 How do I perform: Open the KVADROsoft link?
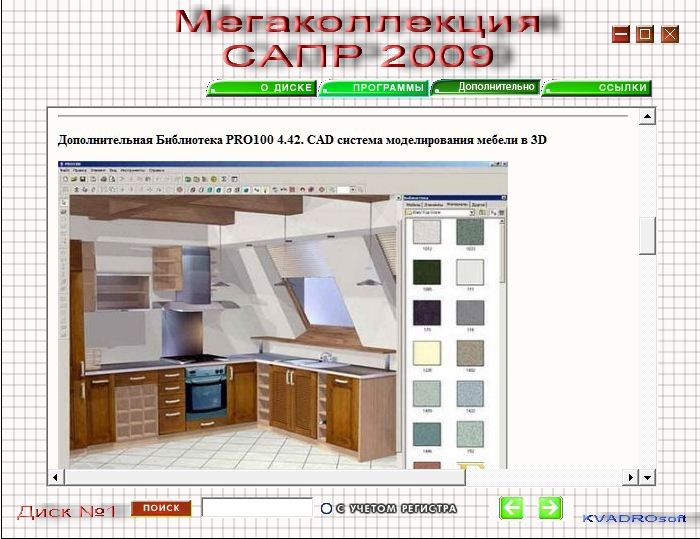634,518
